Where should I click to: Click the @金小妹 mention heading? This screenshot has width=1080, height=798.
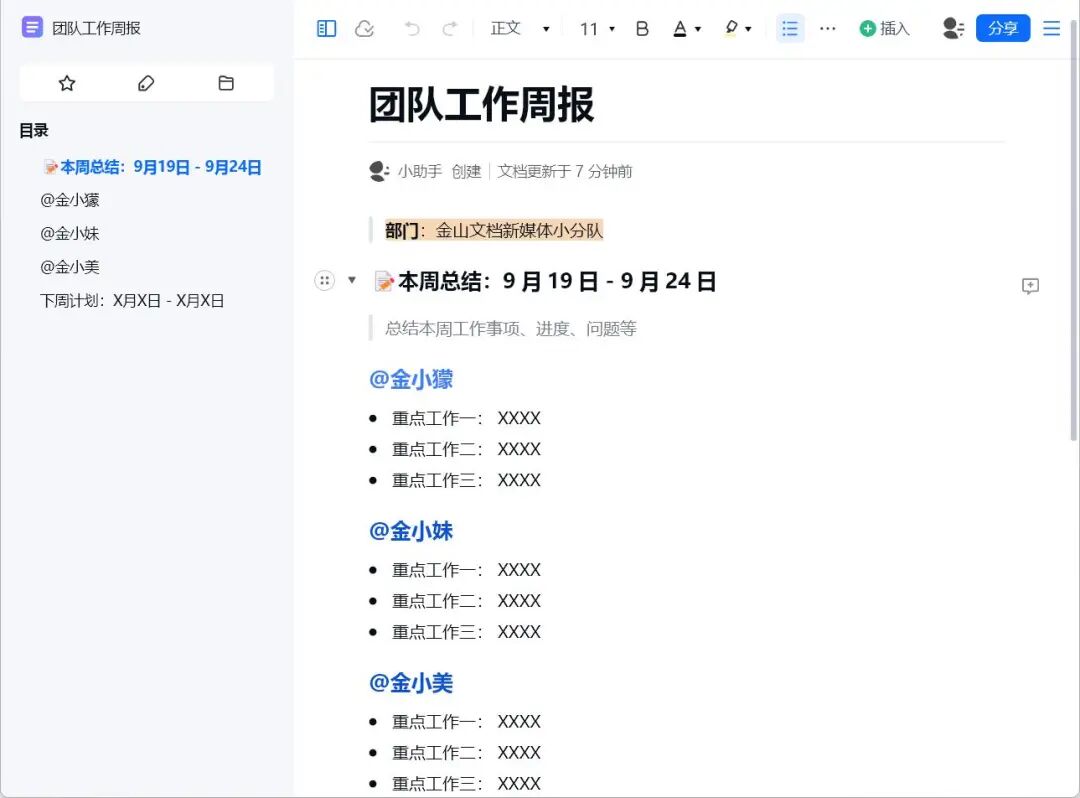click(411, 531)
